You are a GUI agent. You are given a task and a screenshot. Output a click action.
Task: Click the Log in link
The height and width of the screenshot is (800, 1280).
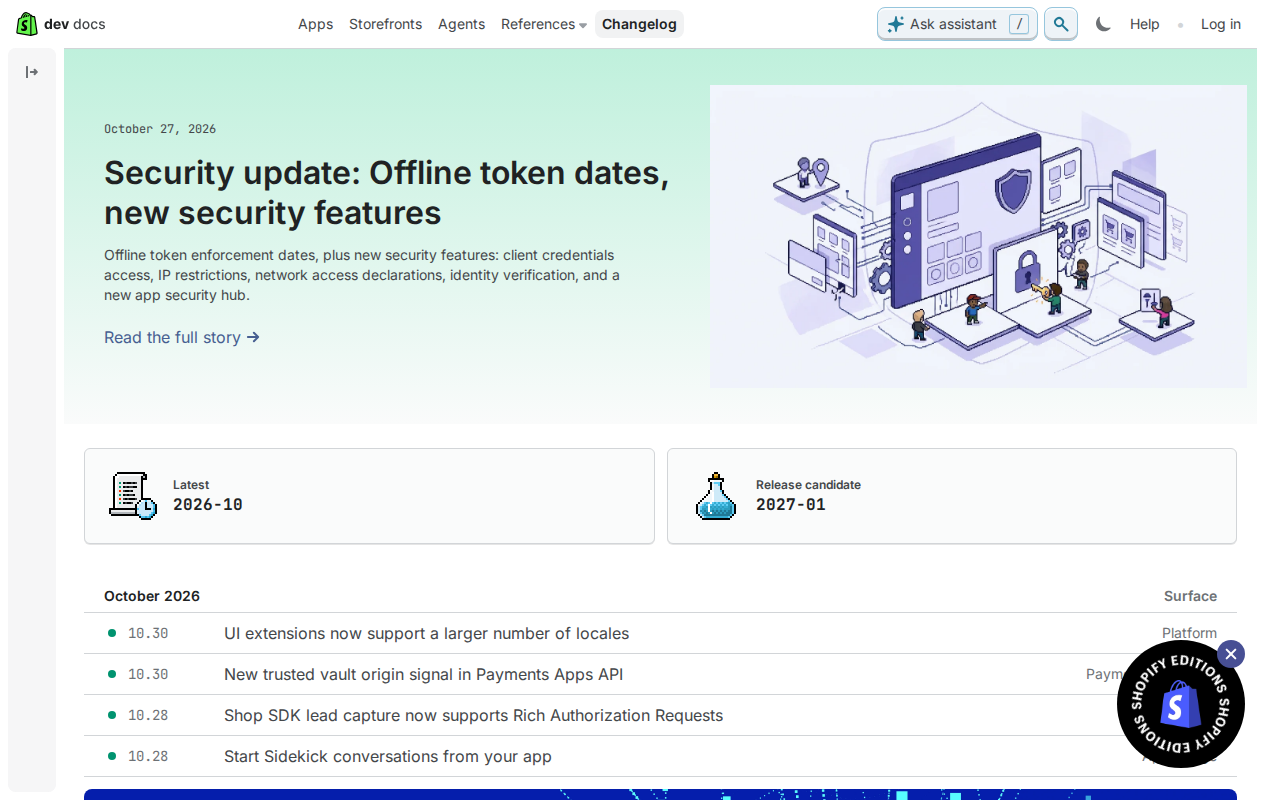point(1221,24)
